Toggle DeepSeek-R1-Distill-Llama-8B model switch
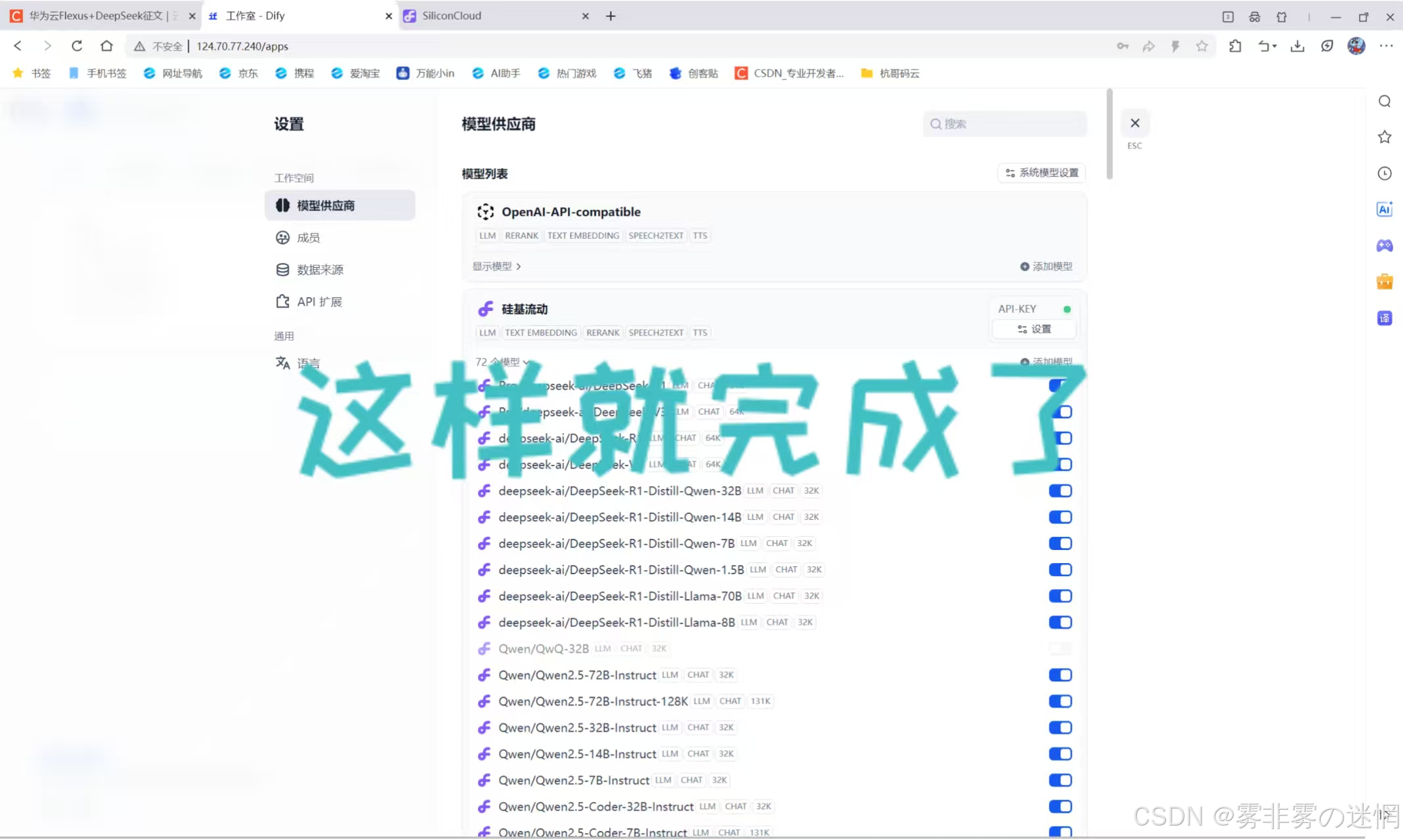This screenshot has height=840, width=1403. [x=1060, y=622]
